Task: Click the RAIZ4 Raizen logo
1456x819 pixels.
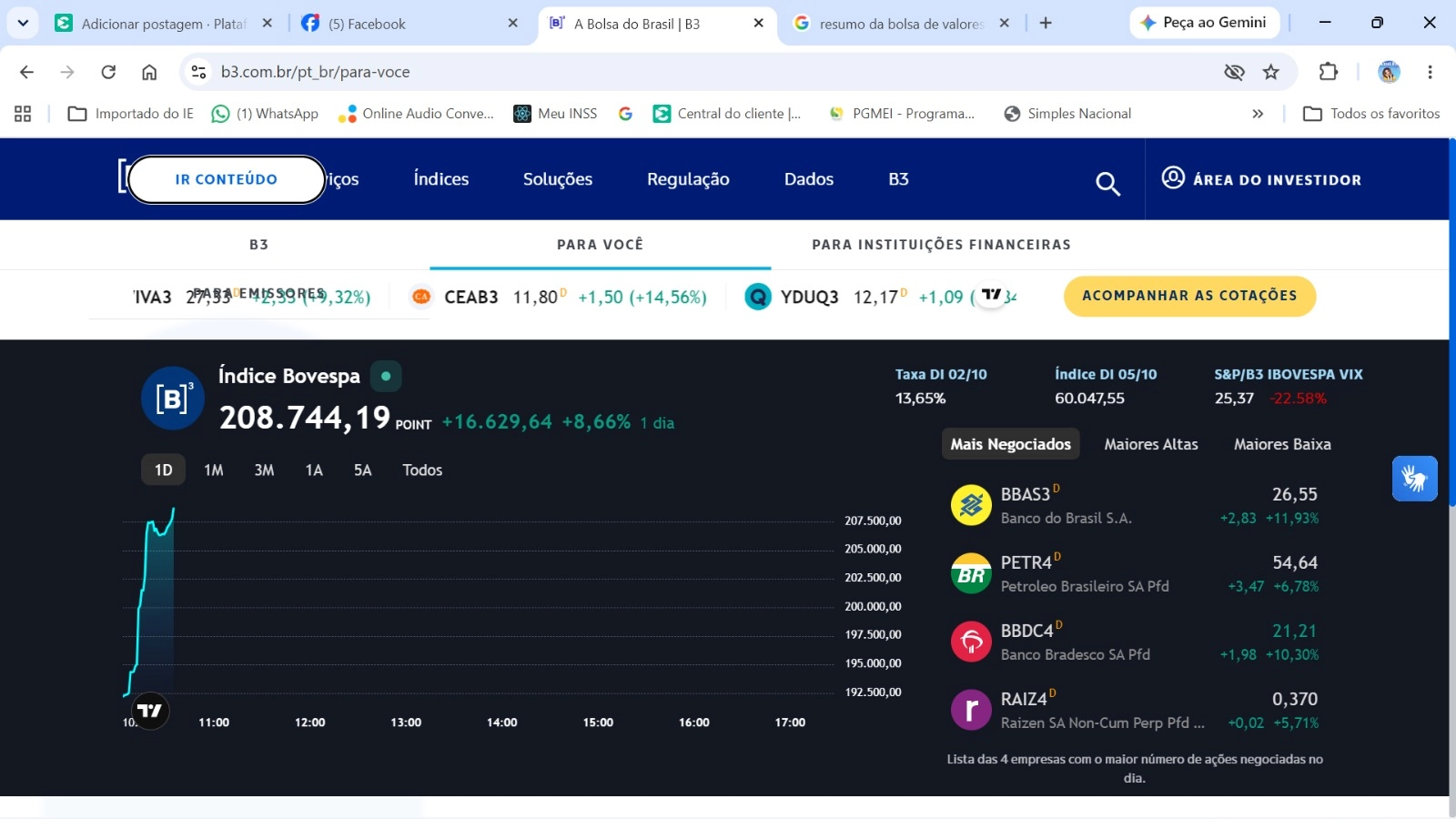Action: 971,710
